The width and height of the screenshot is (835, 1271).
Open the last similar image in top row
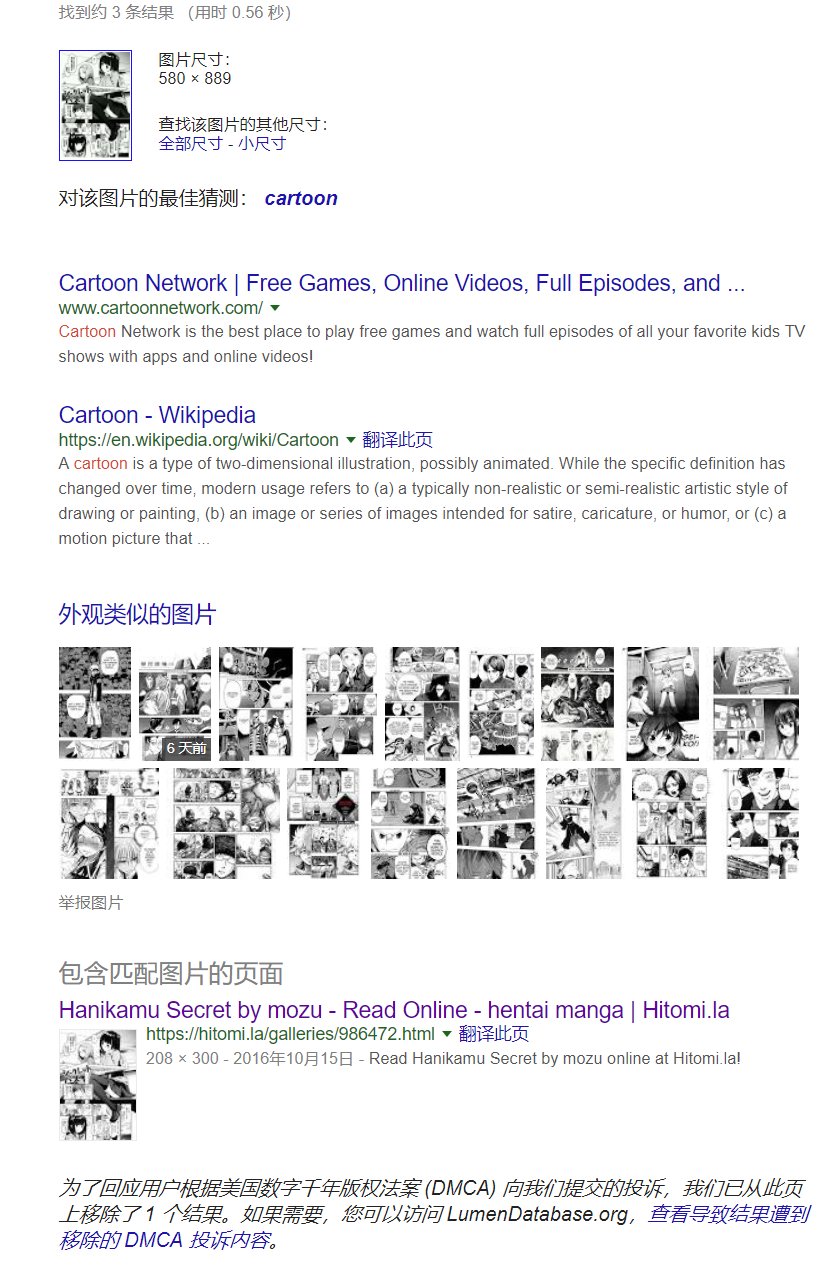tap(756, 703)
